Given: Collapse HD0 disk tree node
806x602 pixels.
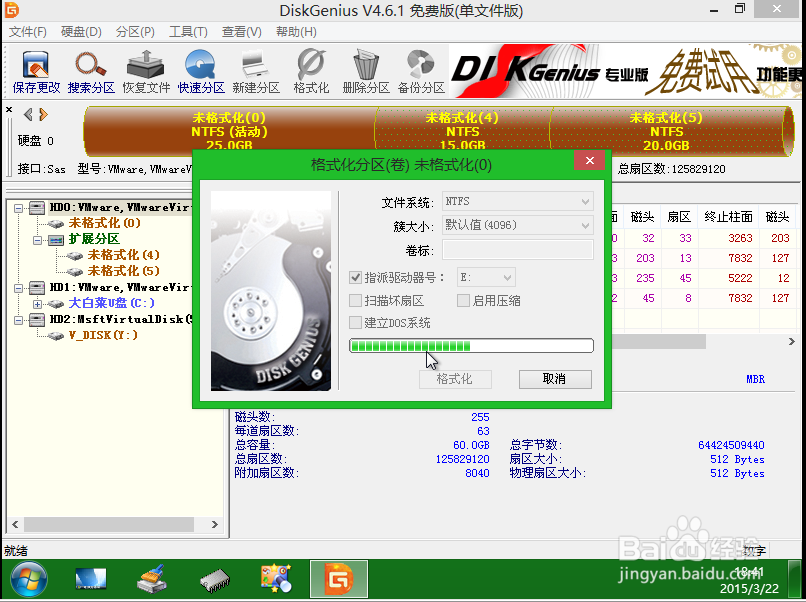Looking at the screenshot, I should [x=19, y=208].
